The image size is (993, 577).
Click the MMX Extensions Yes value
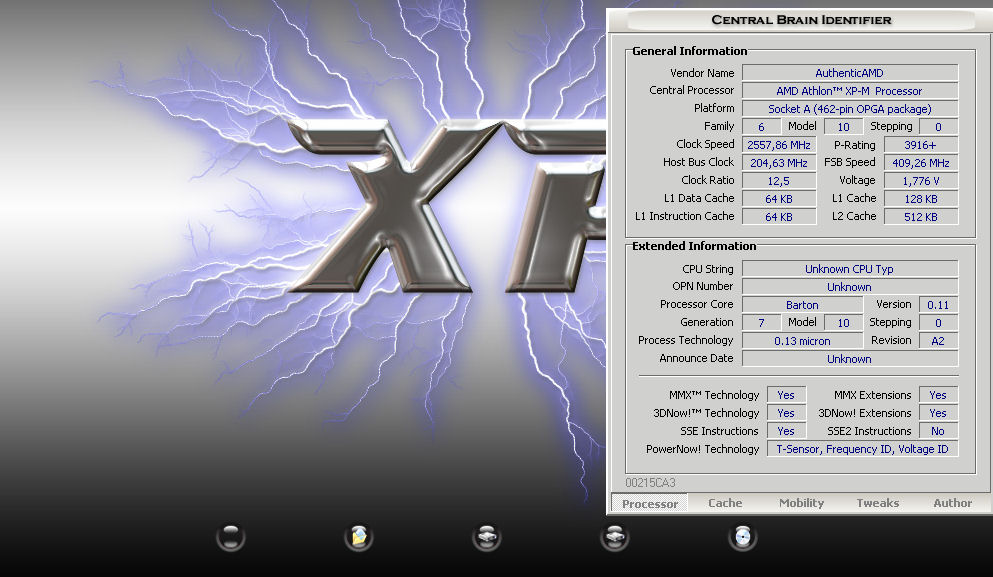pyautogui.click(x=938, y=395)
